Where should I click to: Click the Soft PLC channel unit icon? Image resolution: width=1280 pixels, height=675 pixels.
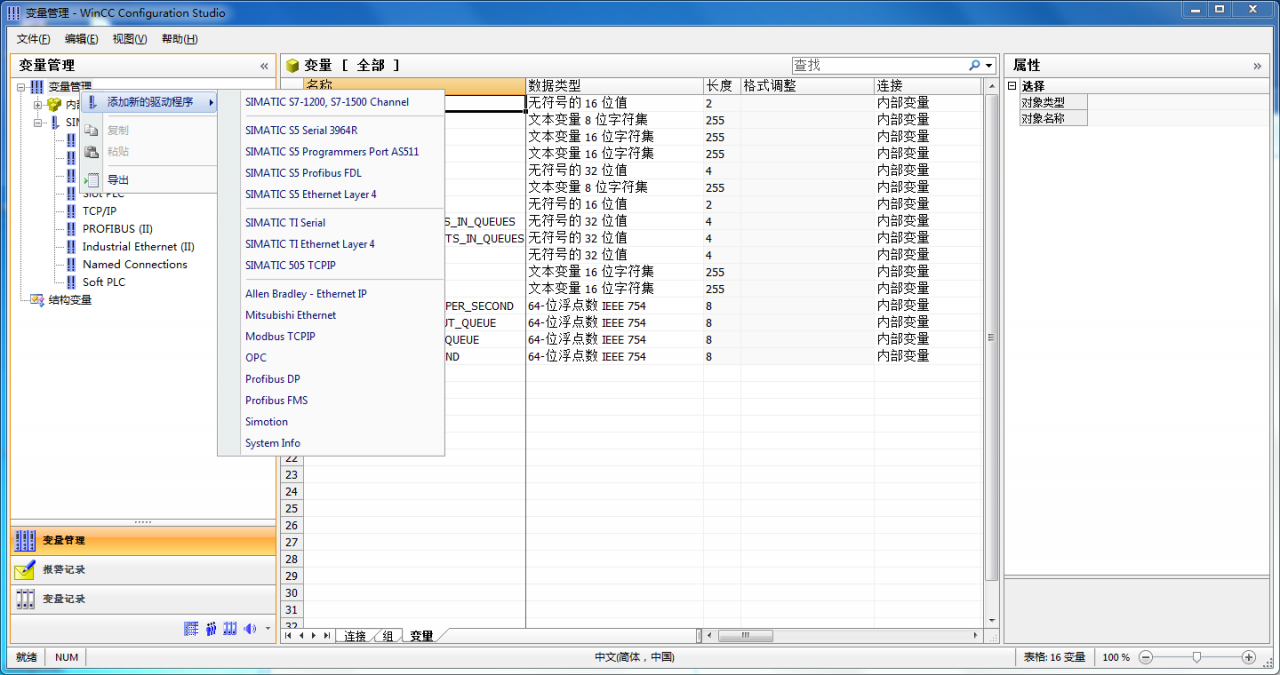pyautogui.click(x=71, y=282)
